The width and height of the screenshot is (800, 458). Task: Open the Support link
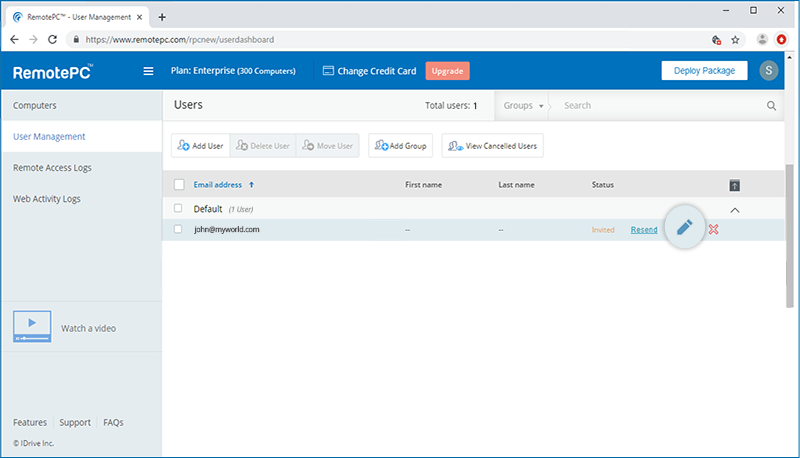pyautogui.click(x=75, y=422)
